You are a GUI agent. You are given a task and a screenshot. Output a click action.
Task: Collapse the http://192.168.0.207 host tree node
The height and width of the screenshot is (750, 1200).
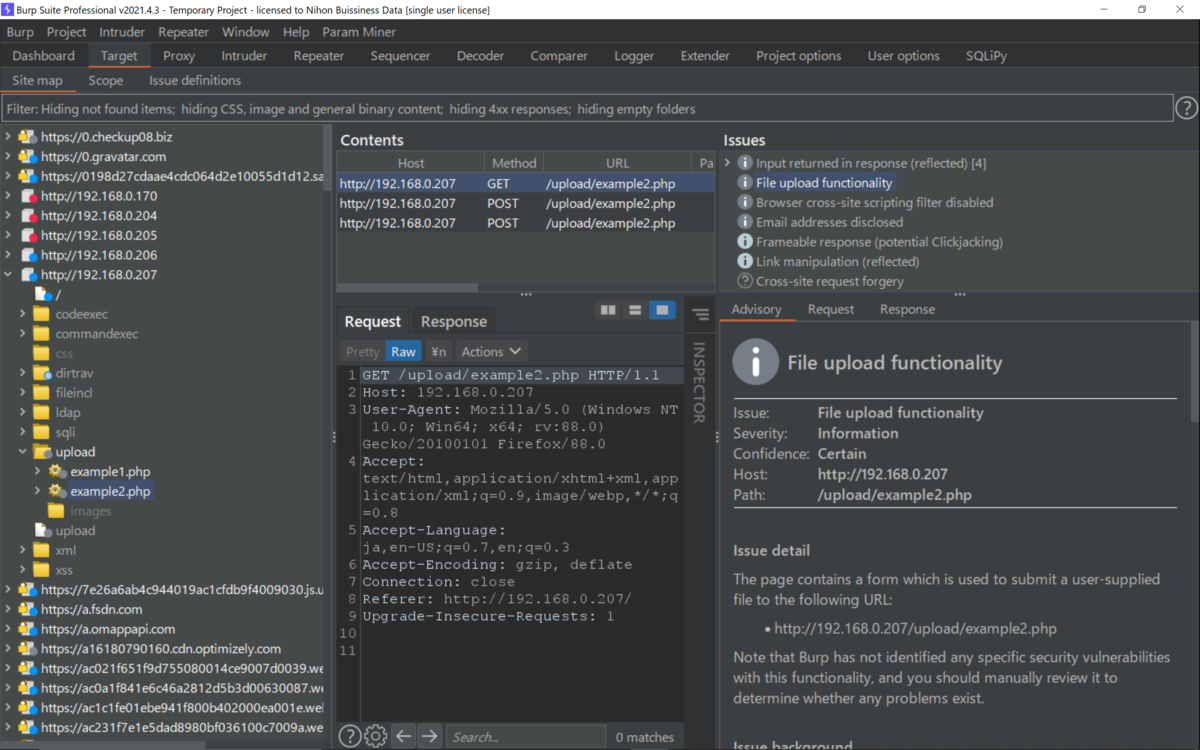8,275
